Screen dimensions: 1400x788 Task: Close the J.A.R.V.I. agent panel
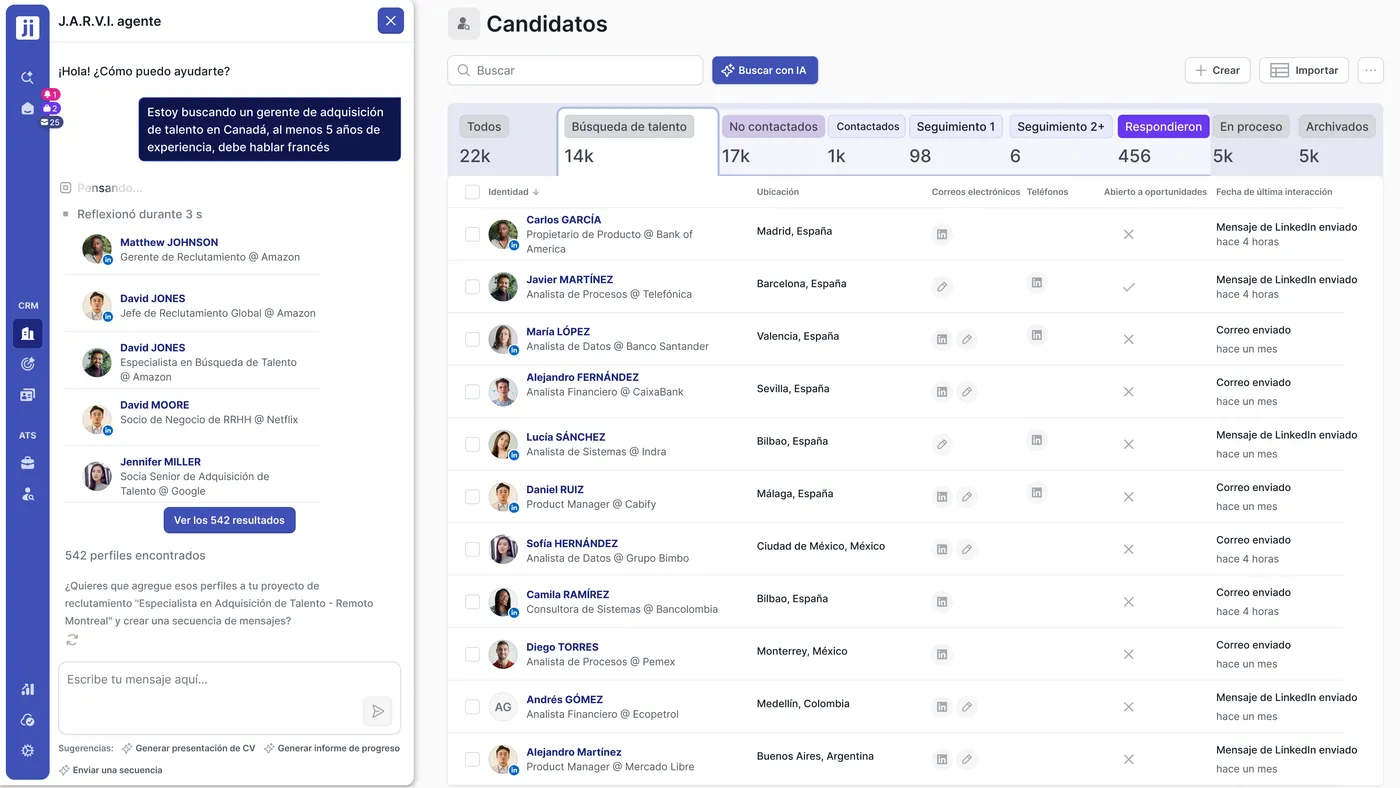pyautogui.click(x=390, y=21)
